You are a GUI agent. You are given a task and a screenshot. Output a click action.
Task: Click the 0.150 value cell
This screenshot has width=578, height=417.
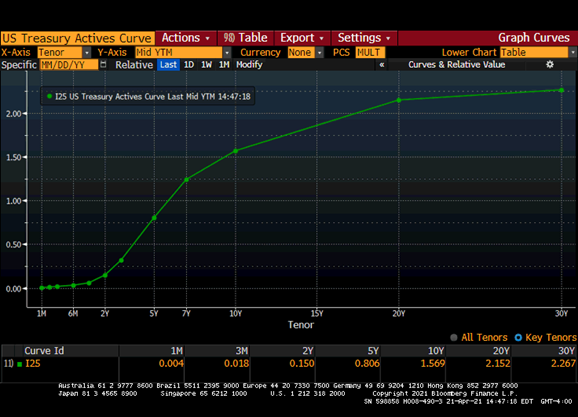coord(302,364)
